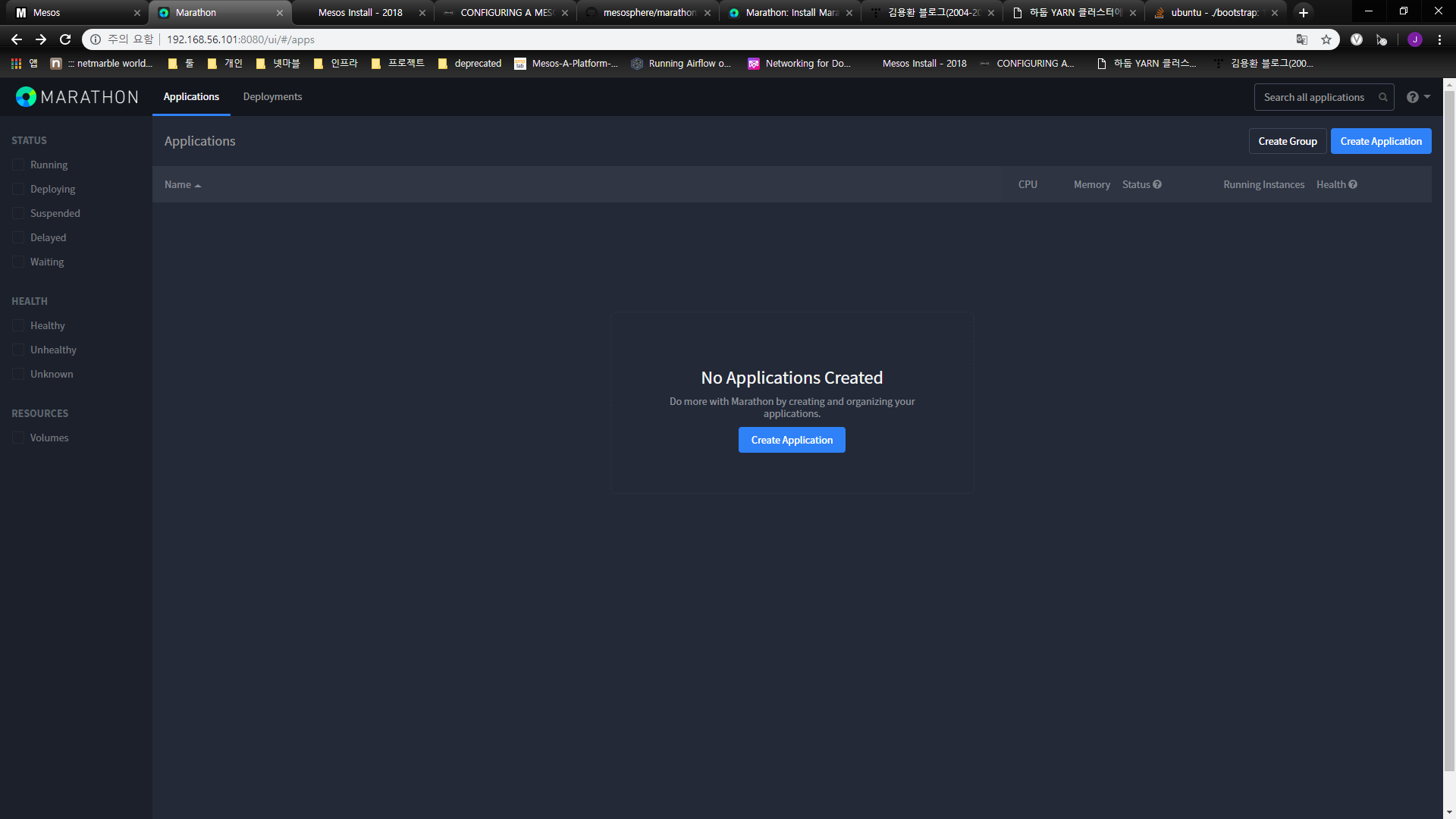Open Google Translate icon in address bar

click(x=1302, y=39)
